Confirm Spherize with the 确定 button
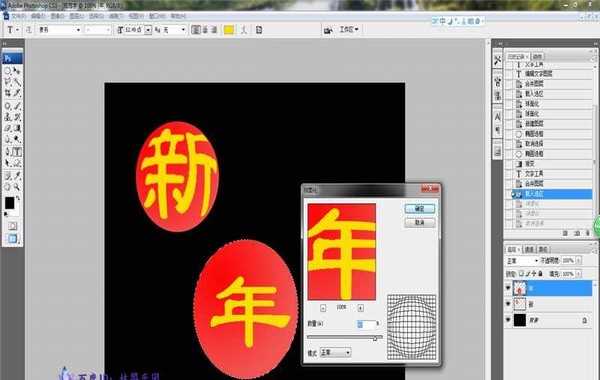Image resolution: width=600 pixels, height=380 pixels. point(419,209)
